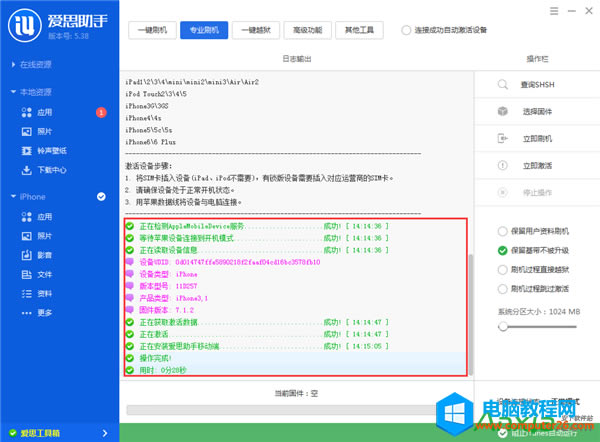Open 照片 icon under iPhone
Viewport: 600px width, 442px height.
pyautogui.click(x=26, y=236)
